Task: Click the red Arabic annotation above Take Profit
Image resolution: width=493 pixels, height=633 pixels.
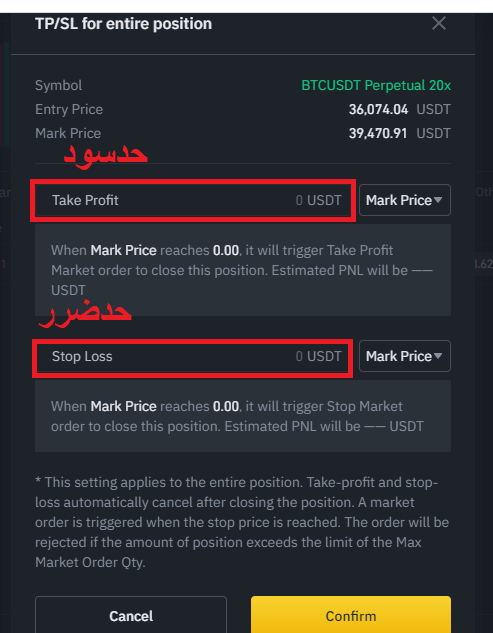Action: pos(105,155)
